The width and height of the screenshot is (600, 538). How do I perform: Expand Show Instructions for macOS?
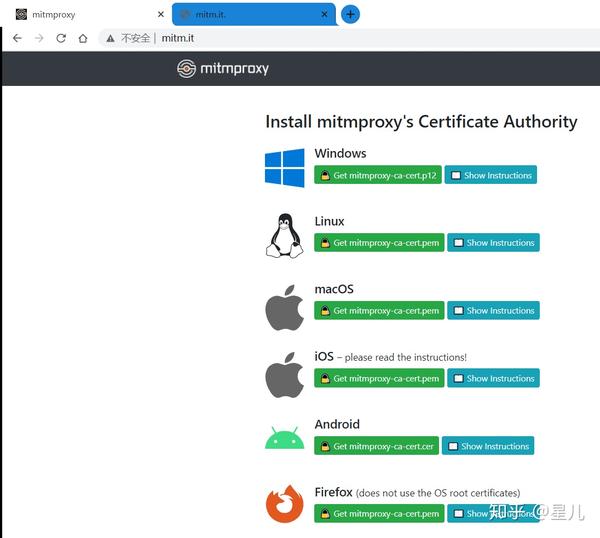[x=492, y=311]
